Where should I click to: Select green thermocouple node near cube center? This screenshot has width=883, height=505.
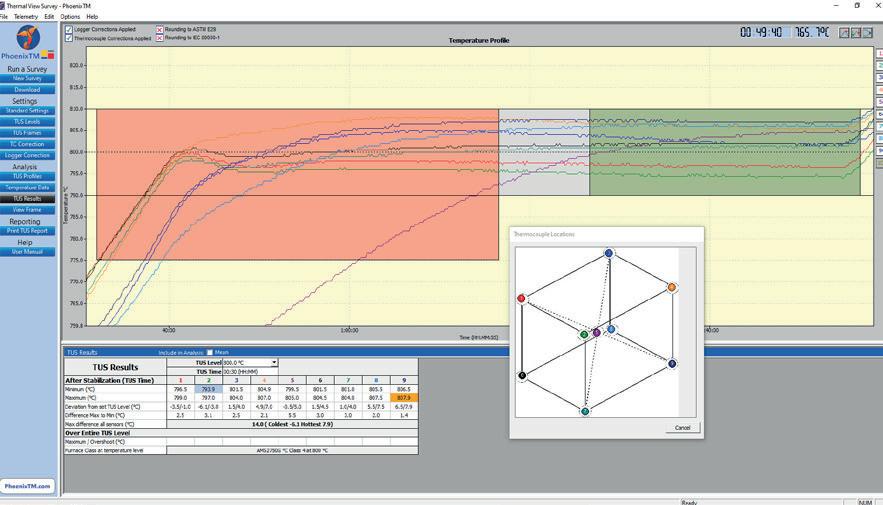(584, 334)
